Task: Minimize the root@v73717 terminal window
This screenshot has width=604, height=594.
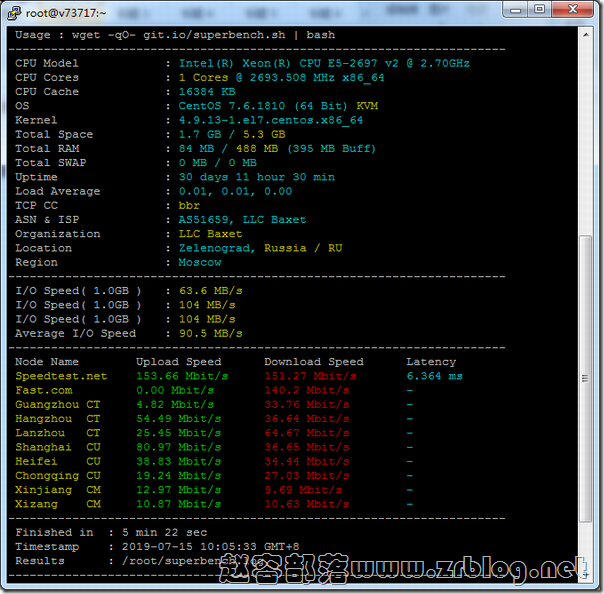Action: (x=515, y=10)
